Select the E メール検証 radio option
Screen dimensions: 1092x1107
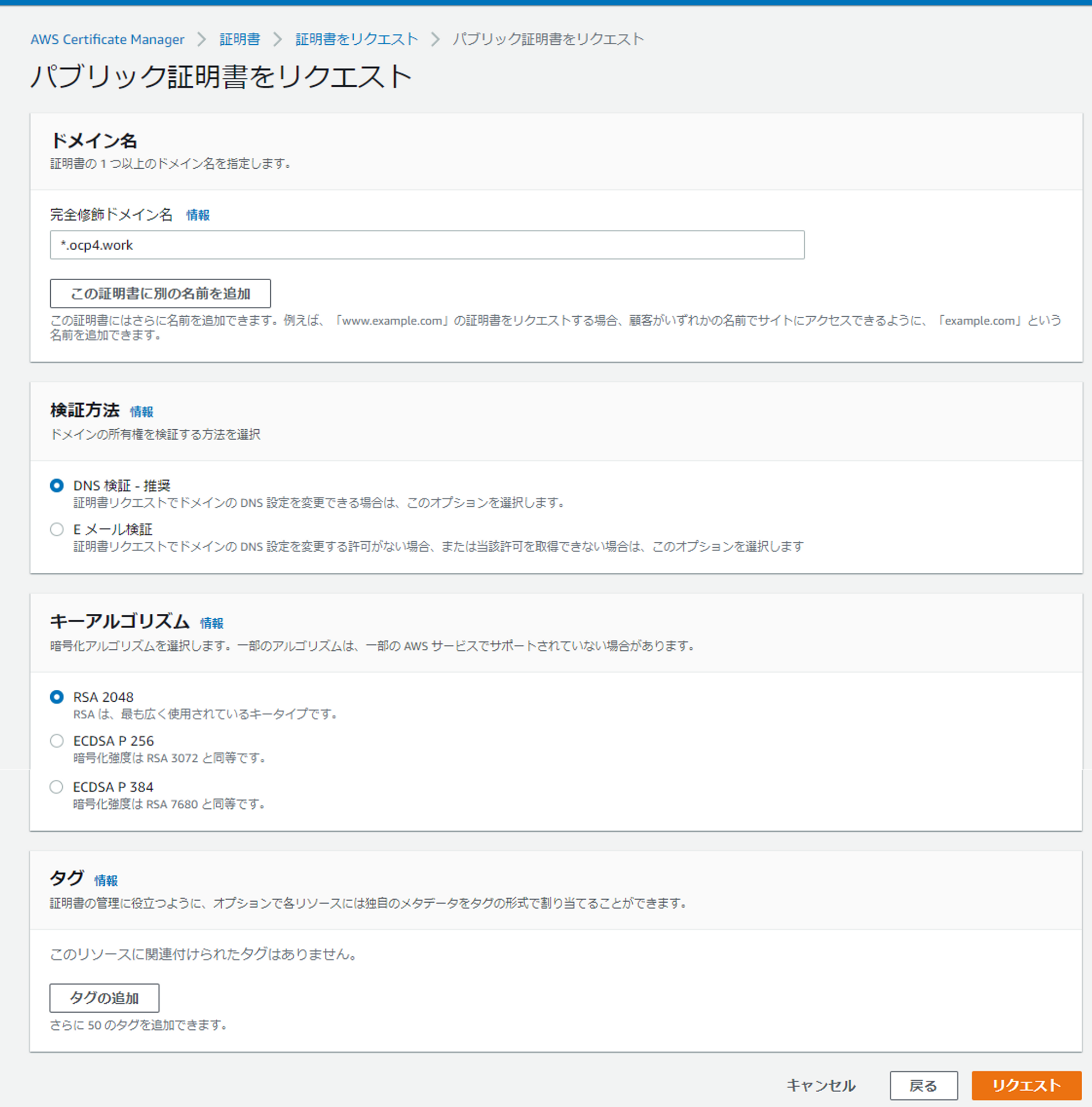pyautogui.click(x=57, y=529)
